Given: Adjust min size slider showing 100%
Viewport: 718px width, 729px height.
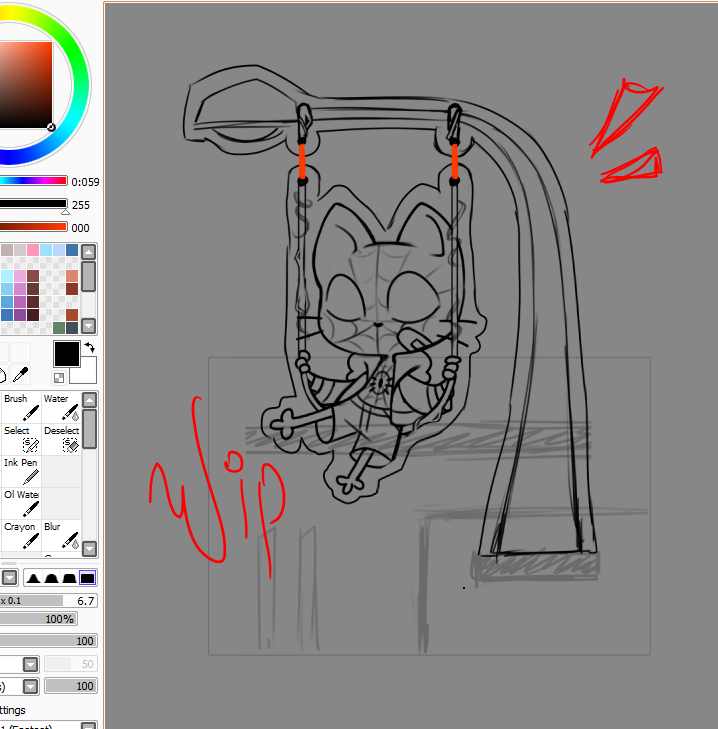Looking at the screenshot, I should tap(38, 619).
